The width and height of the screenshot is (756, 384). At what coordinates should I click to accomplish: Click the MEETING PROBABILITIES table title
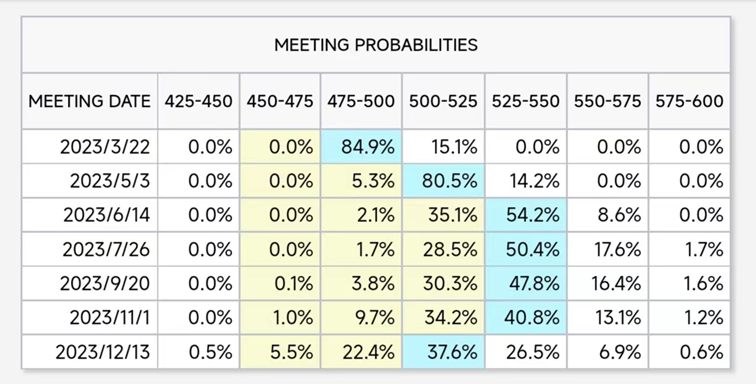click(376, 45)
